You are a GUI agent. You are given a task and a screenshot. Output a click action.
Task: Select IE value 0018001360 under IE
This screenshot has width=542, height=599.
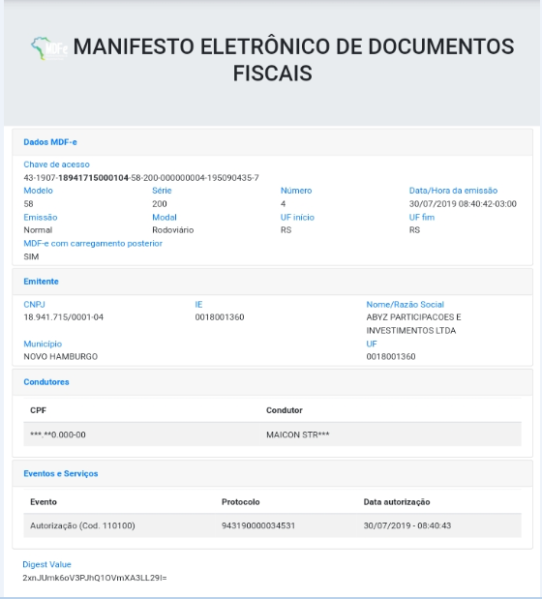220,317
